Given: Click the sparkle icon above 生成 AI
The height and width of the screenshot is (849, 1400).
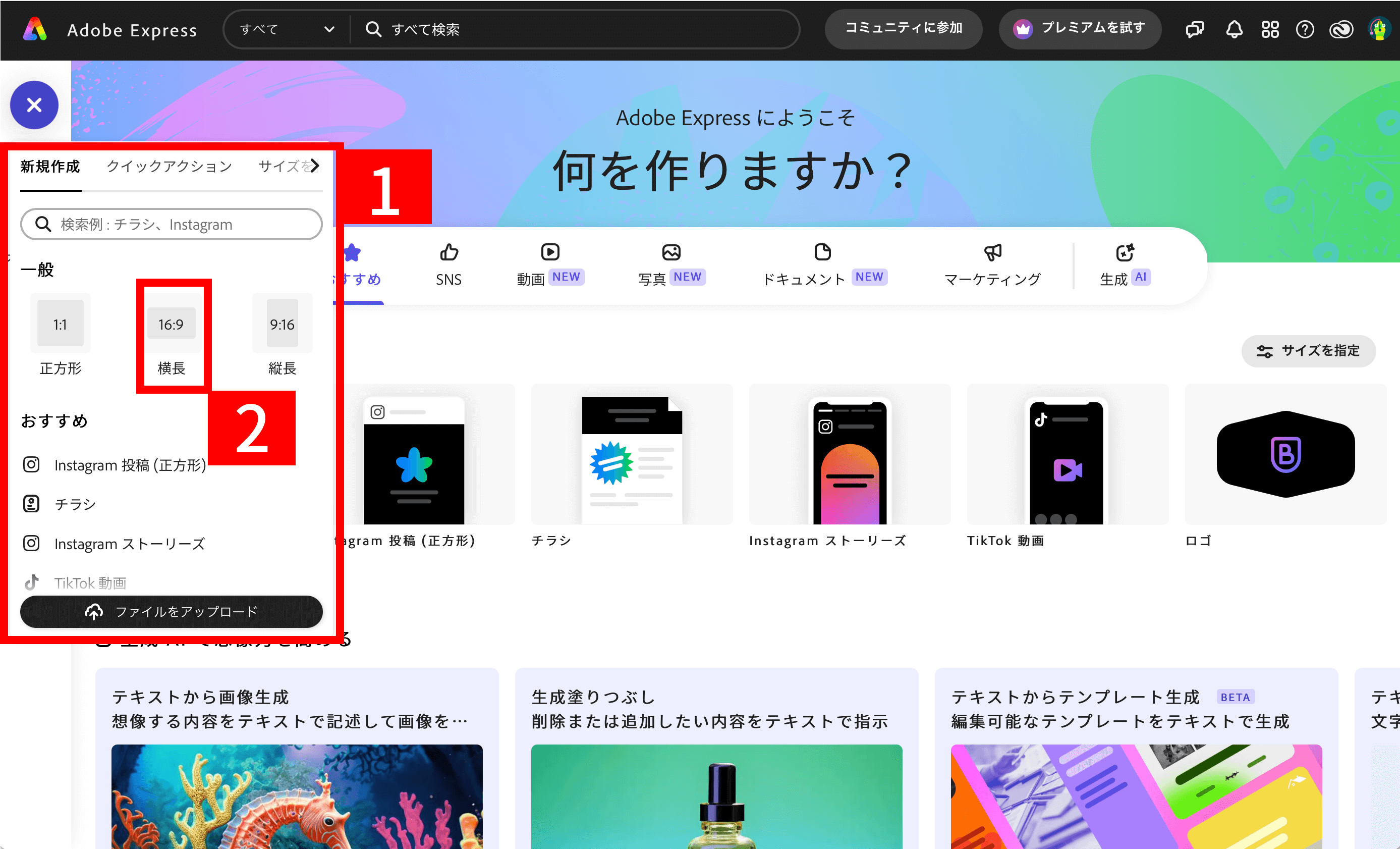Looking at the screenshot, I should coord(1125,251).
